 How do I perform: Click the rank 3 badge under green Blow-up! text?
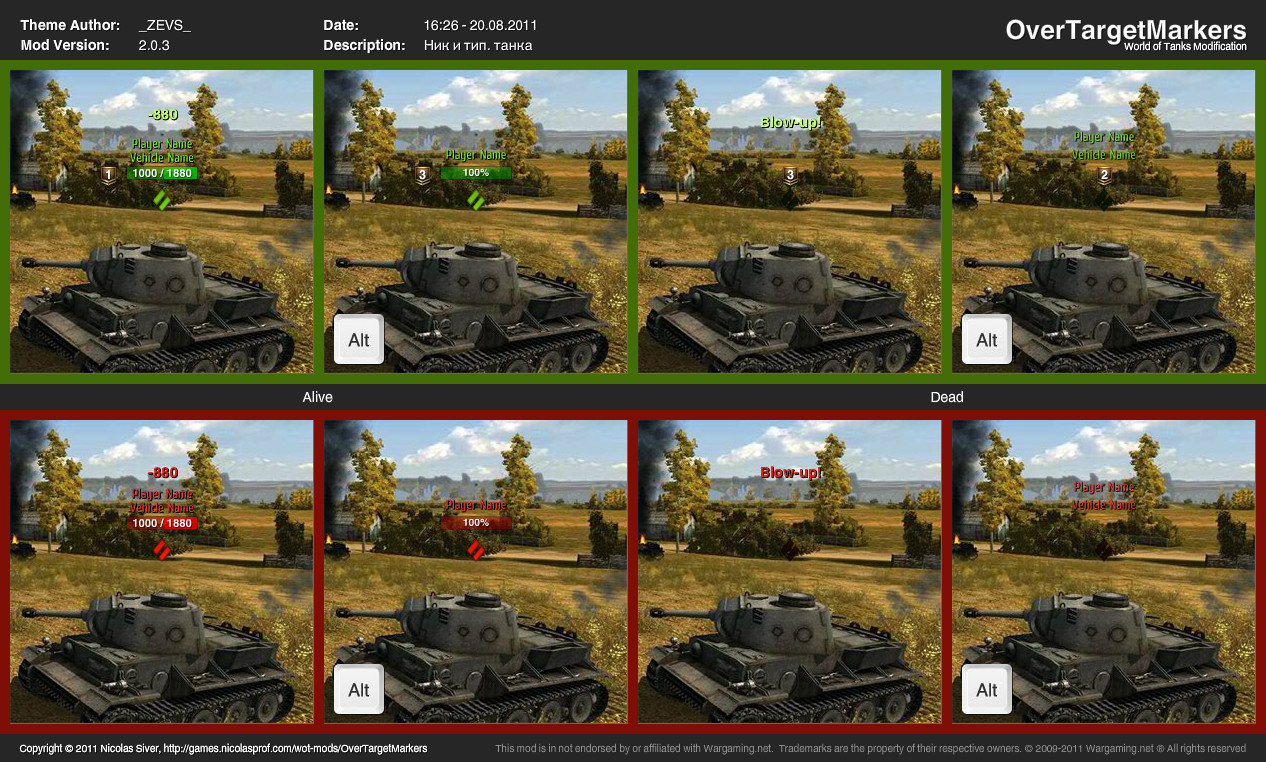790,176
